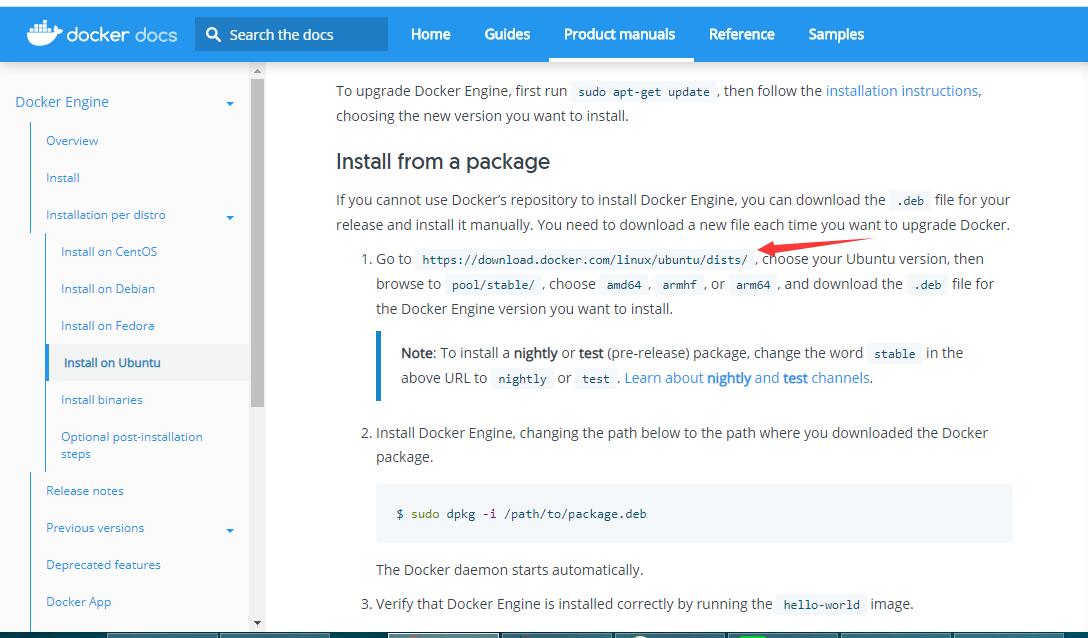Viewport: 1088px width, 638px height.
Task: Click sidebar scrollbar up arrow
Action: pos(257,71)
